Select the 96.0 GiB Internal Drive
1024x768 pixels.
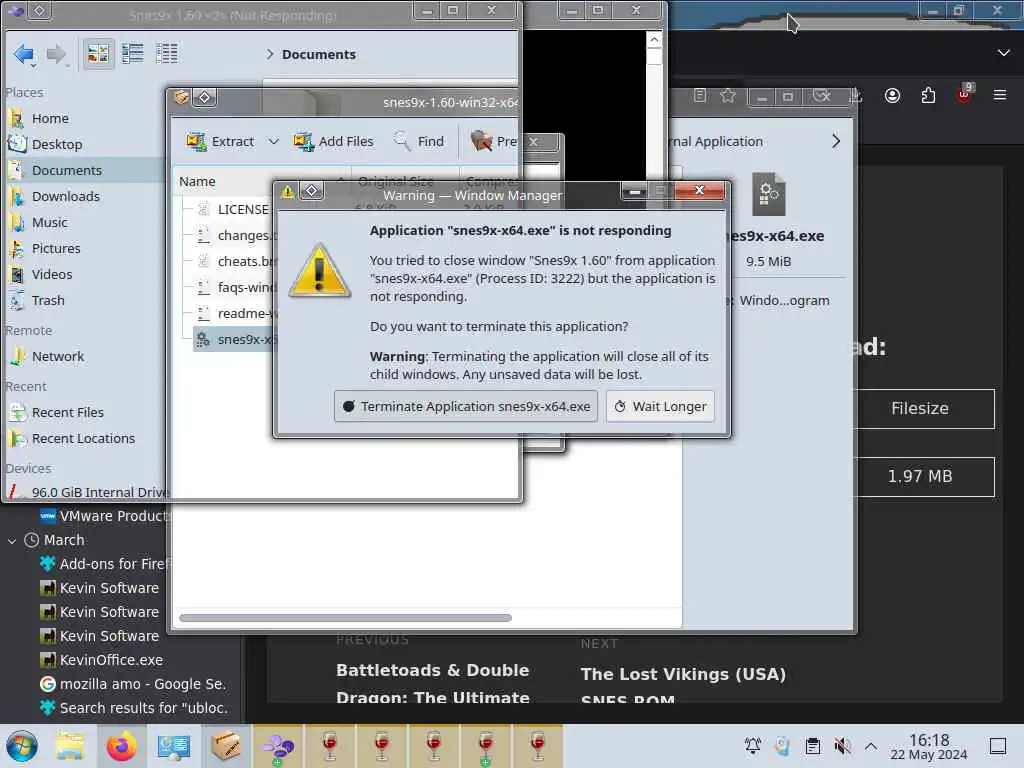tap(88, 492)
